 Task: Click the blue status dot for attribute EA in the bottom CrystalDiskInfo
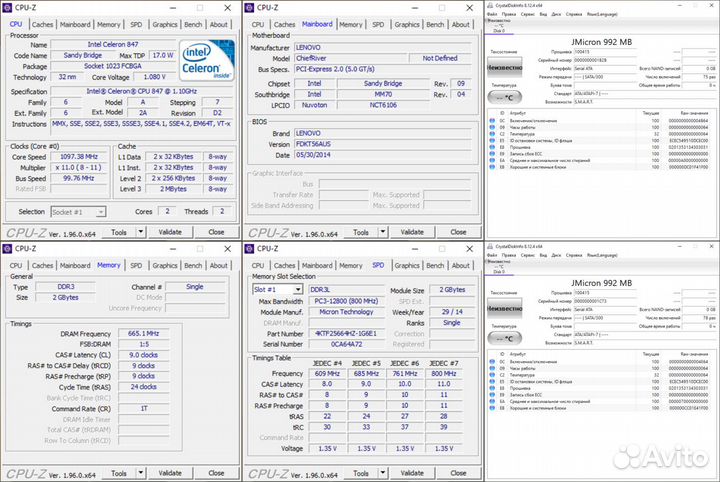coord(492,402)
